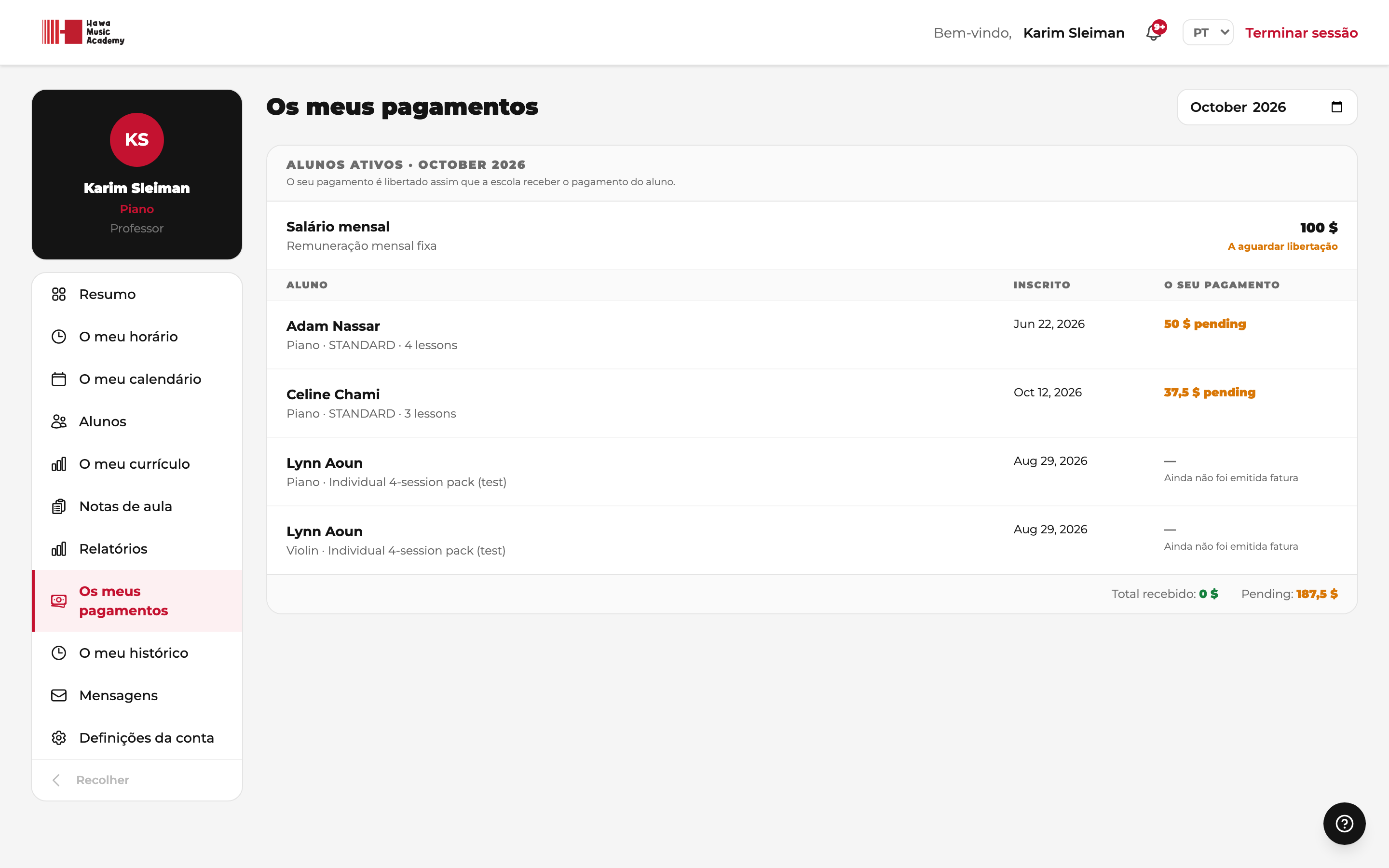Select the Adam Nassar student row
This screenshot has height=868, width=1389.
[x=812, y=335]
